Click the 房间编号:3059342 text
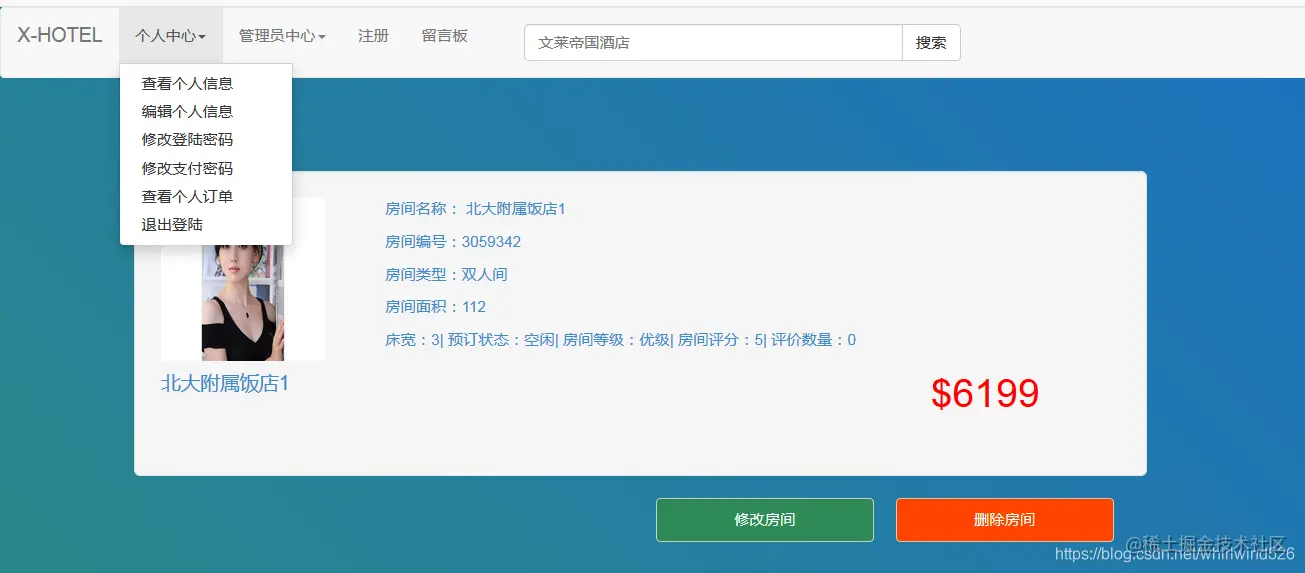The image size is (1305, 573). point(453,242)
